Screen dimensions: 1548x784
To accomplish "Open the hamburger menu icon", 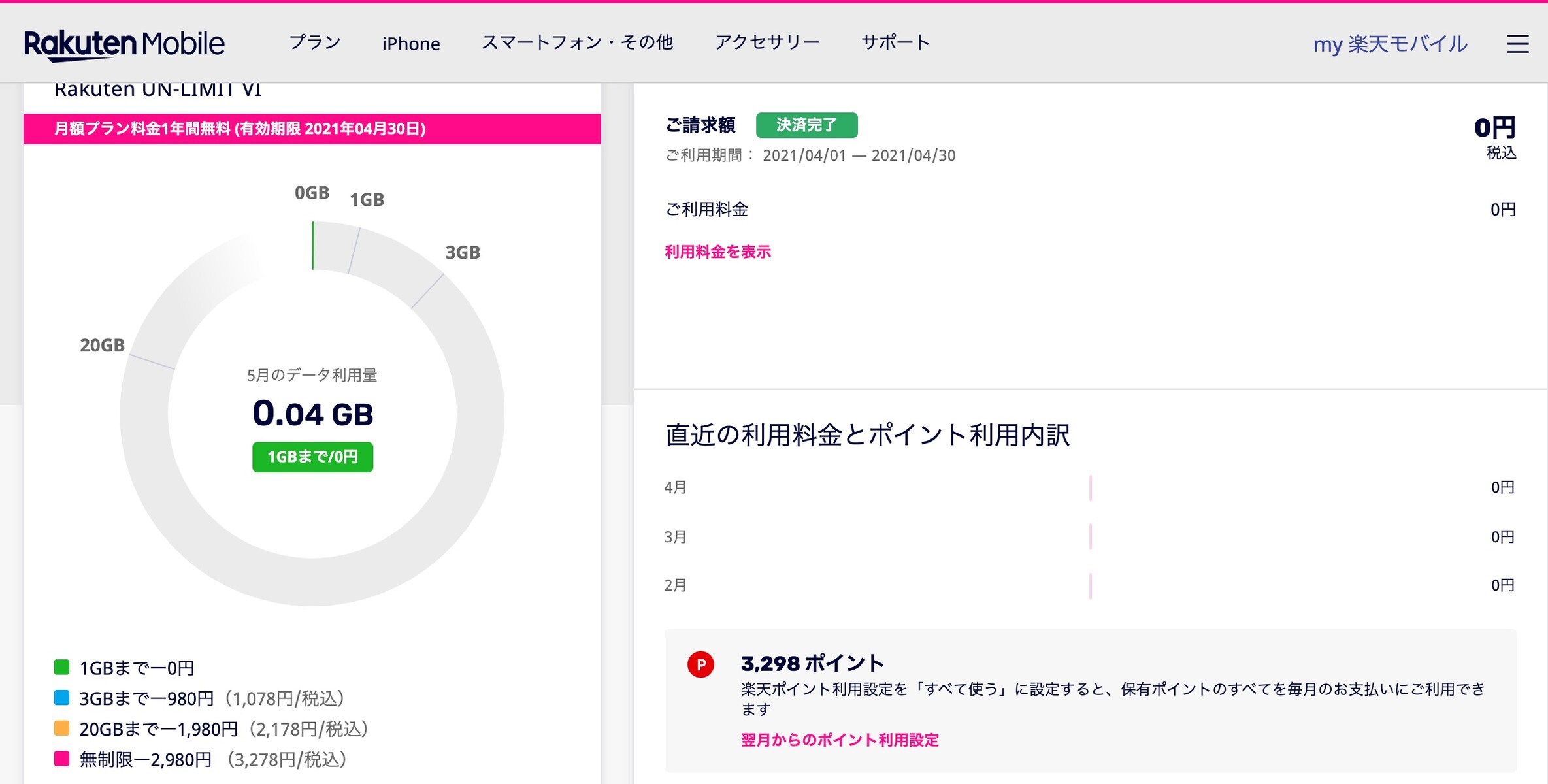I will pyautogui.click(x=1517, y=44).
